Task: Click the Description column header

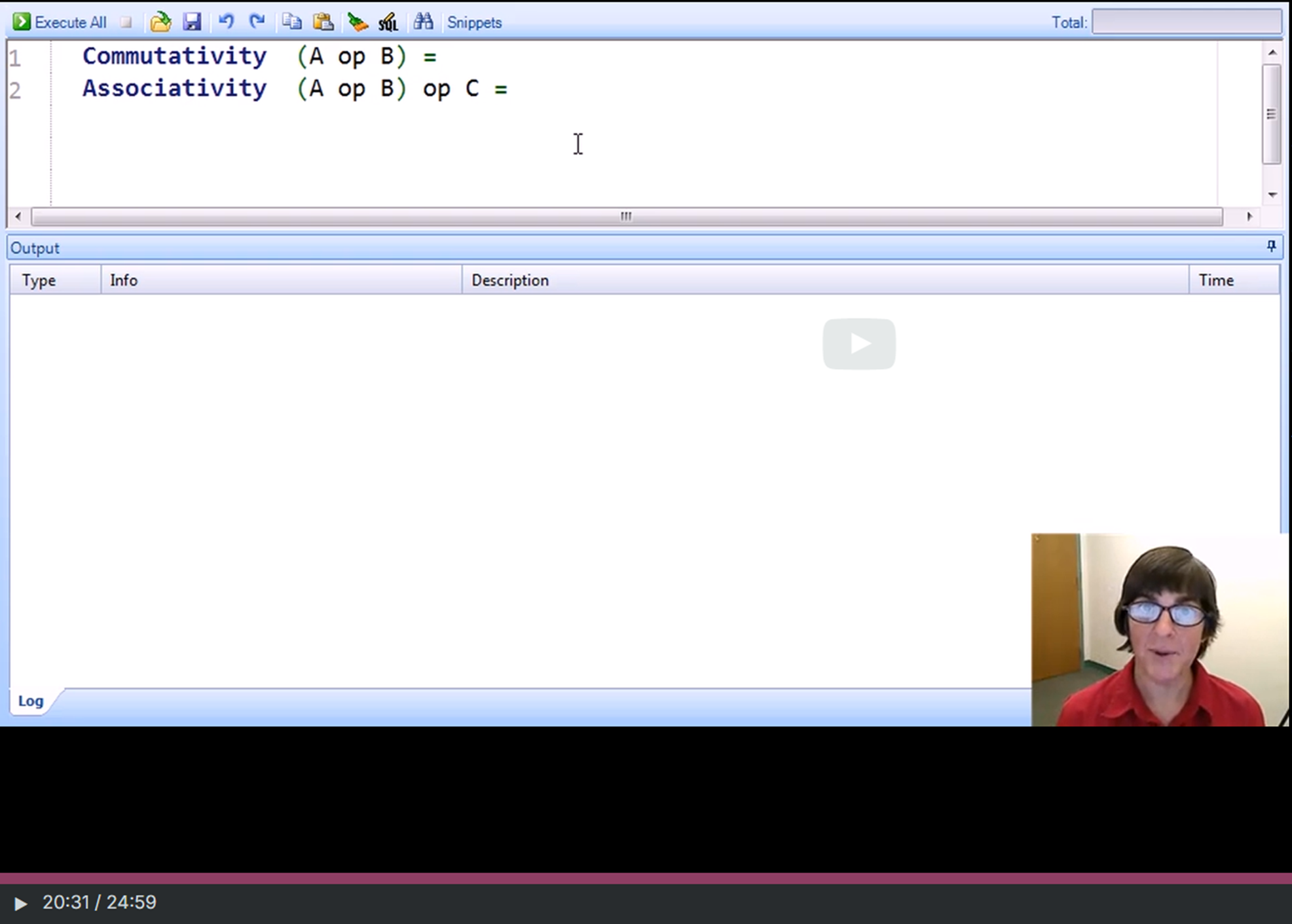Action: click(825, 280)
